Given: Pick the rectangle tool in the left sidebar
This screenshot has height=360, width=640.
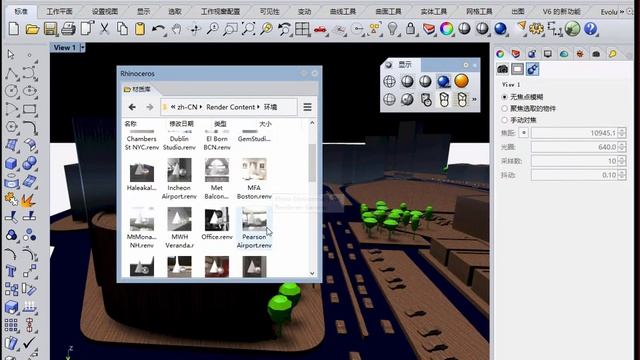Looking at the screenshot, I should click(x=29, y=109).
